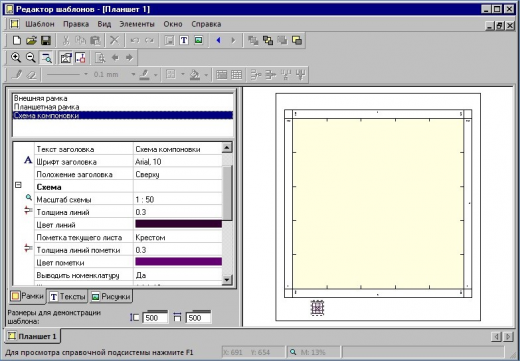This screenshot has height=361, width=520.
Task: Click the Zoom out magnifier icon
Action: click(31, 58)
